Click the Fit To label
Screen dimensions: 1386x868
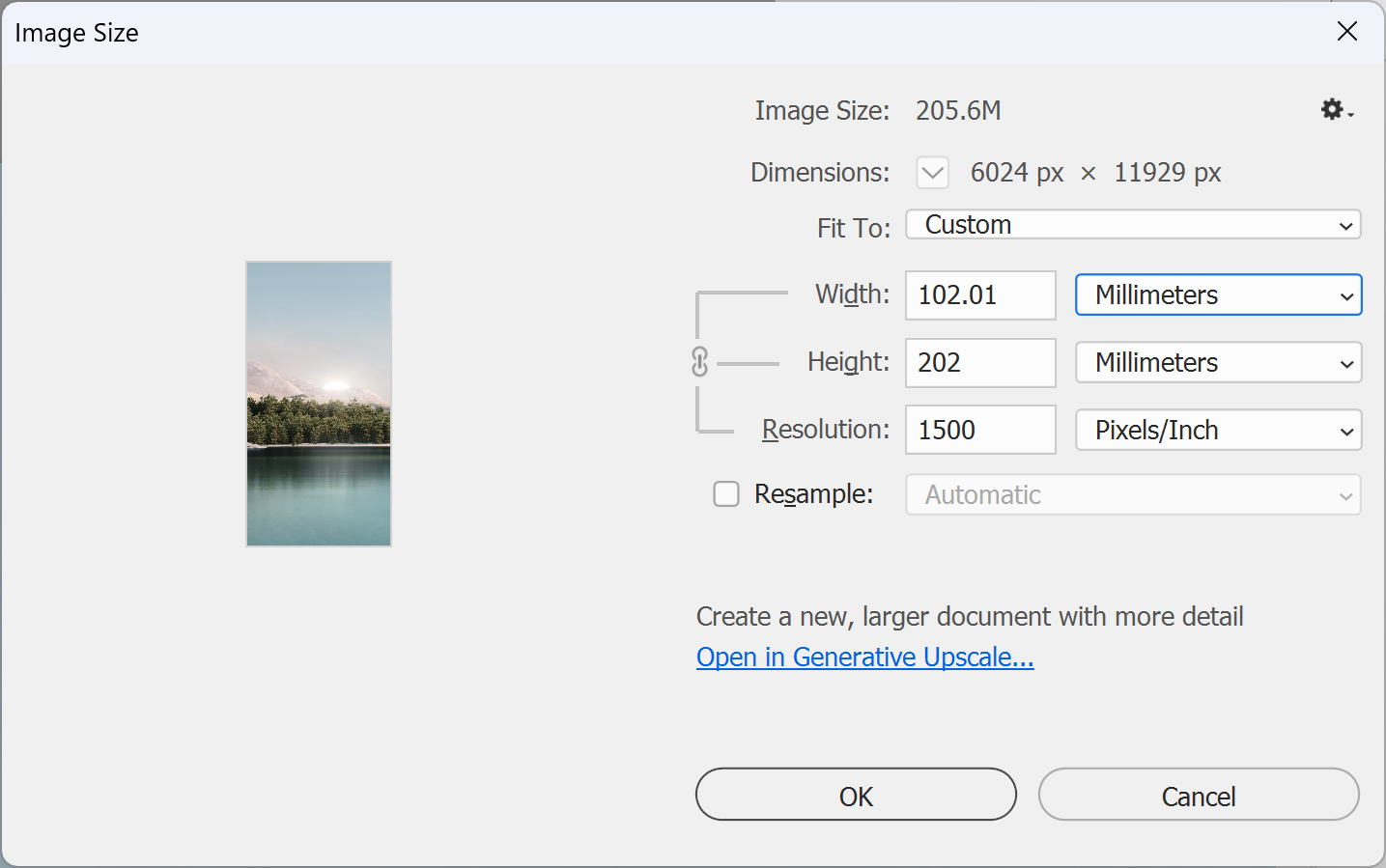(x=854, y=228)
